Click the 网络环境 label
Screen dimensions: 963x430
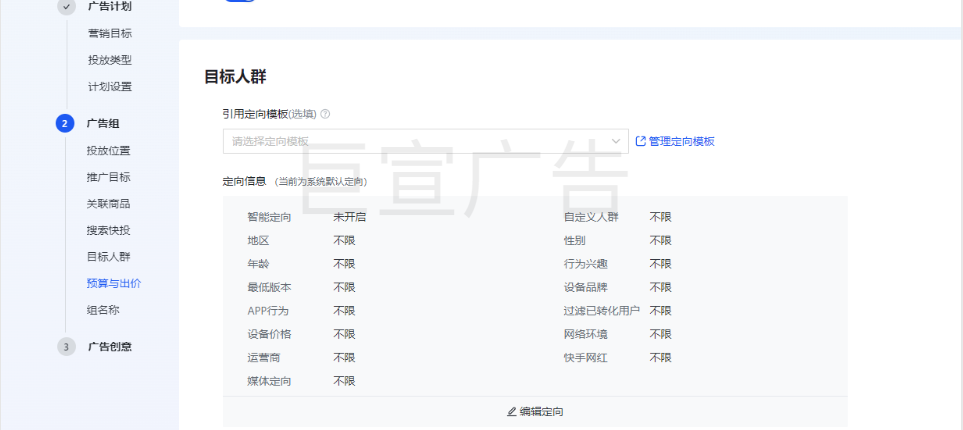tap(586, 334)
